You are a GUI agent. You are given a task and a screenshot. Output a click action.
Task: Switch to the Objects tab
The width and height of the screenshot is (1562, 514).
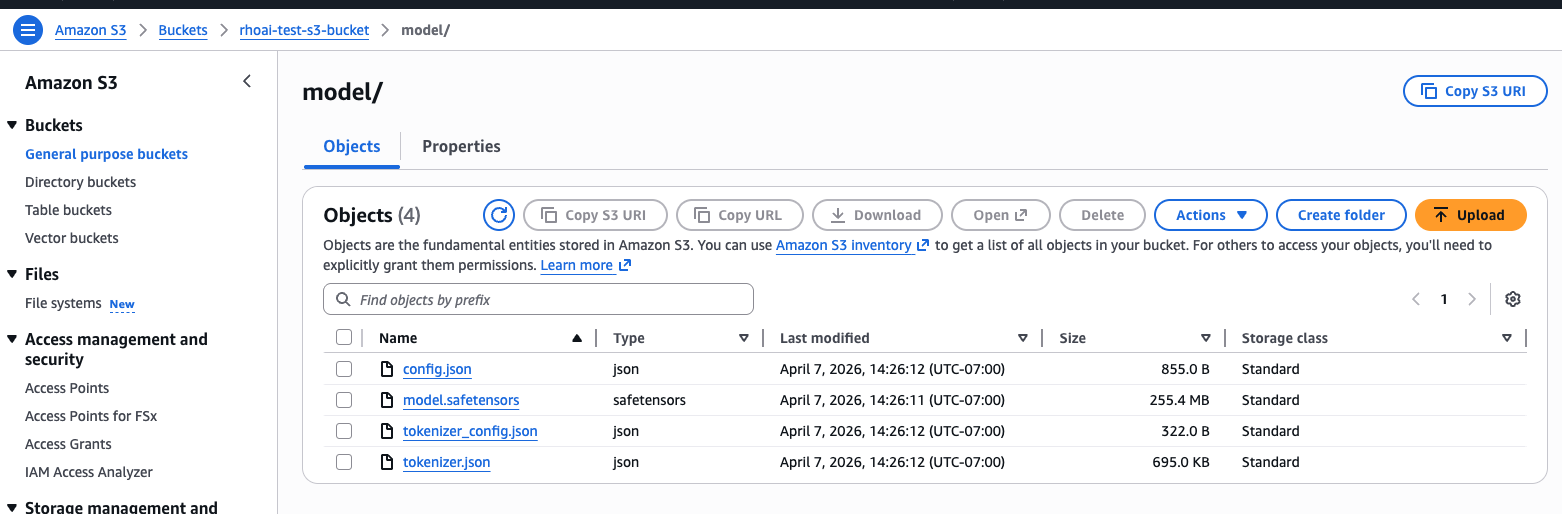click(x=352, y=146)
